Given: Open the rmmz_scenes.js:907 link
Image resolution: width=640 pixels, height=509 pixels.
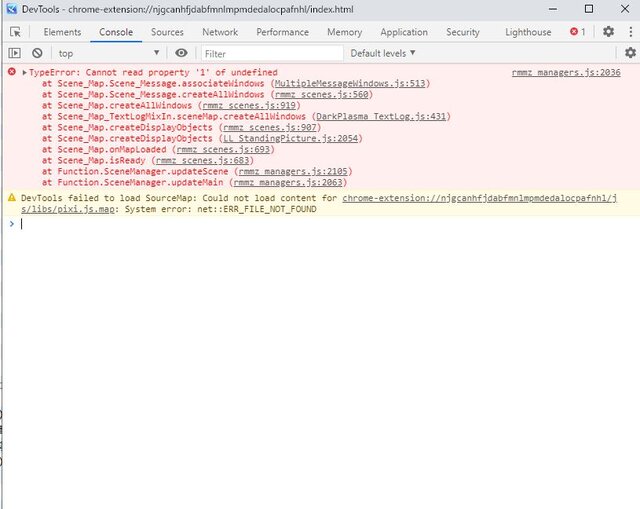Looking at the screenshot, I should click(x=269, y=127).
